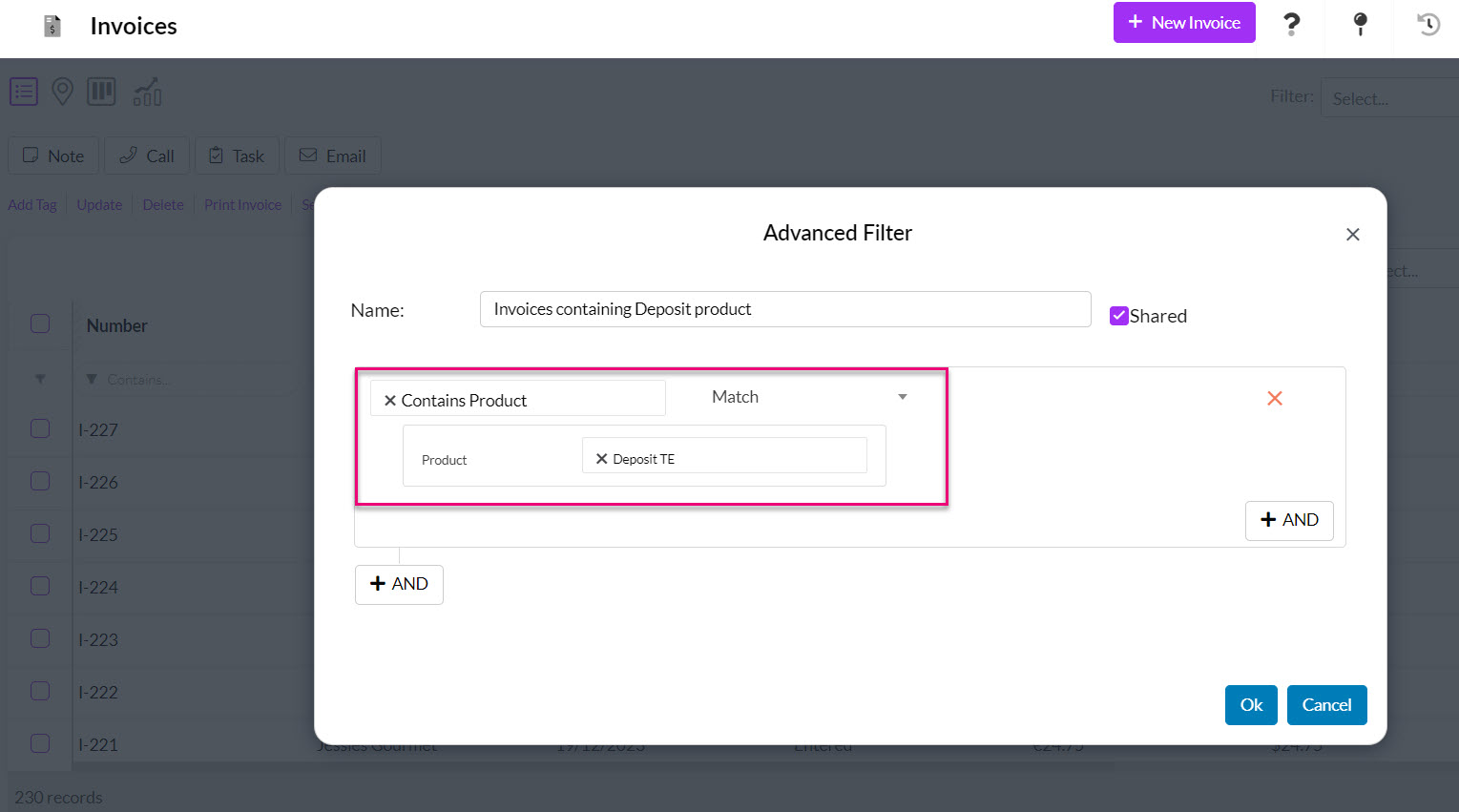This screenshot has height=812, width=1459.
Task: Click the Print Invoice link
Action: tap(242, 204)
